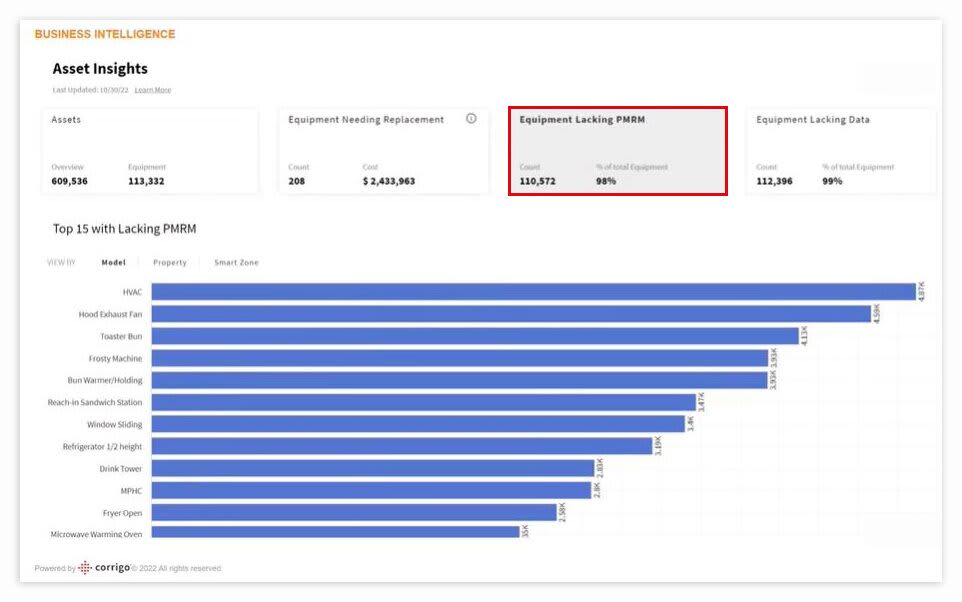The height and width of the screenshot is (602, 962).
Task: Select the Equipment Lacking Data card
Action: (841, 151)
